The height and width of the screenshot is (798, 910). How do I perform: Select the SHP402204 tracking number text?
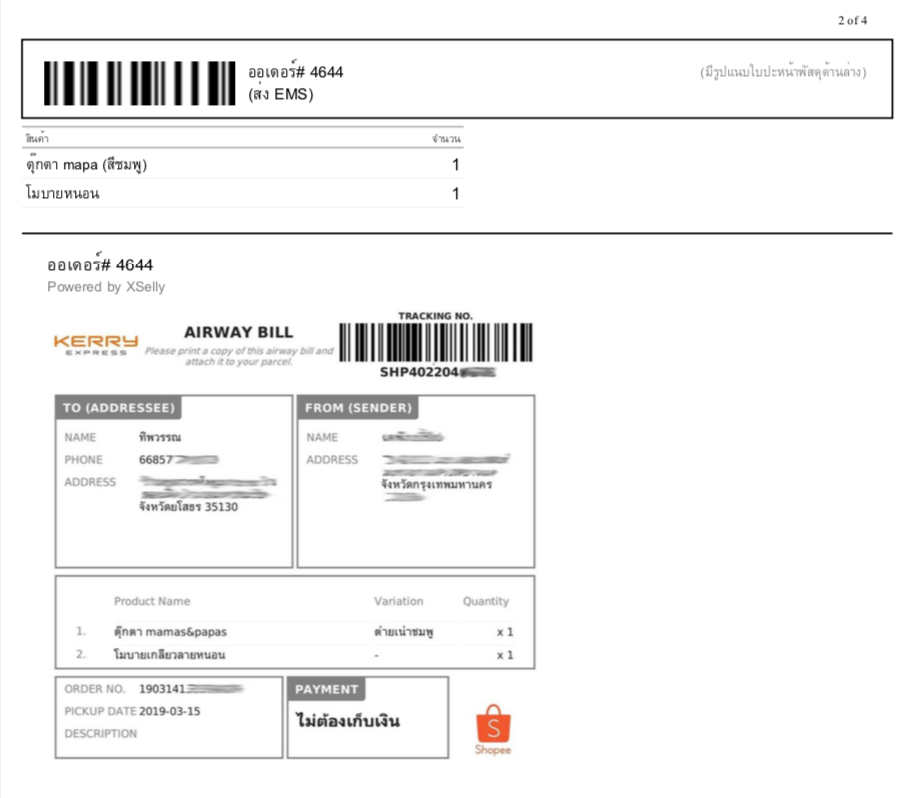422,372
